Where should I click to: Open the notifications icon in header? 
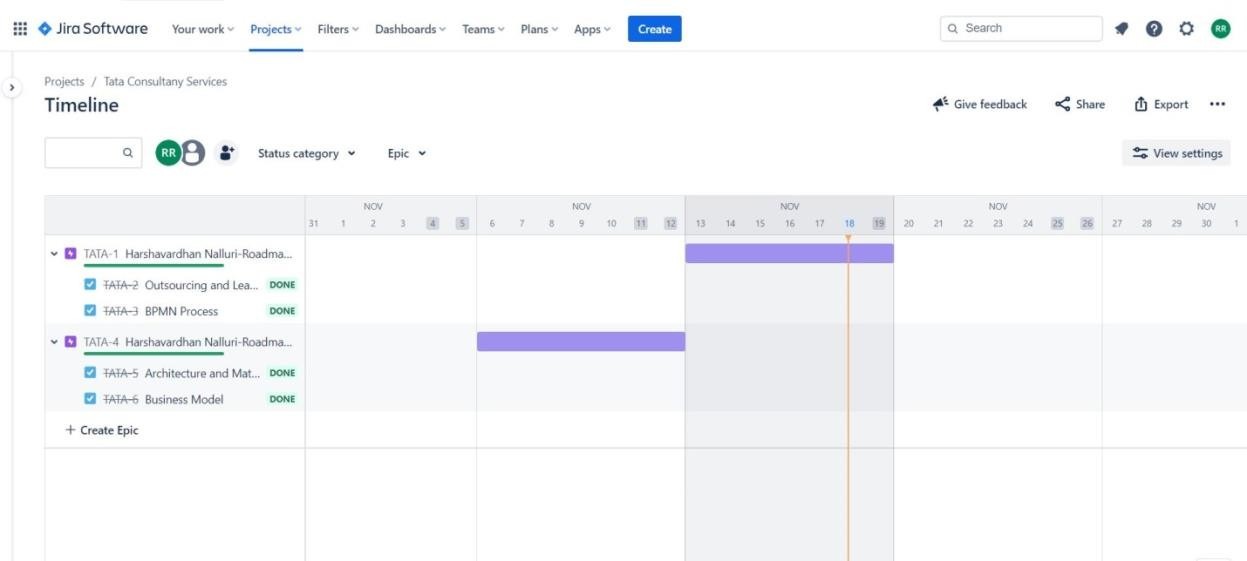click(x=1122, y=29)
